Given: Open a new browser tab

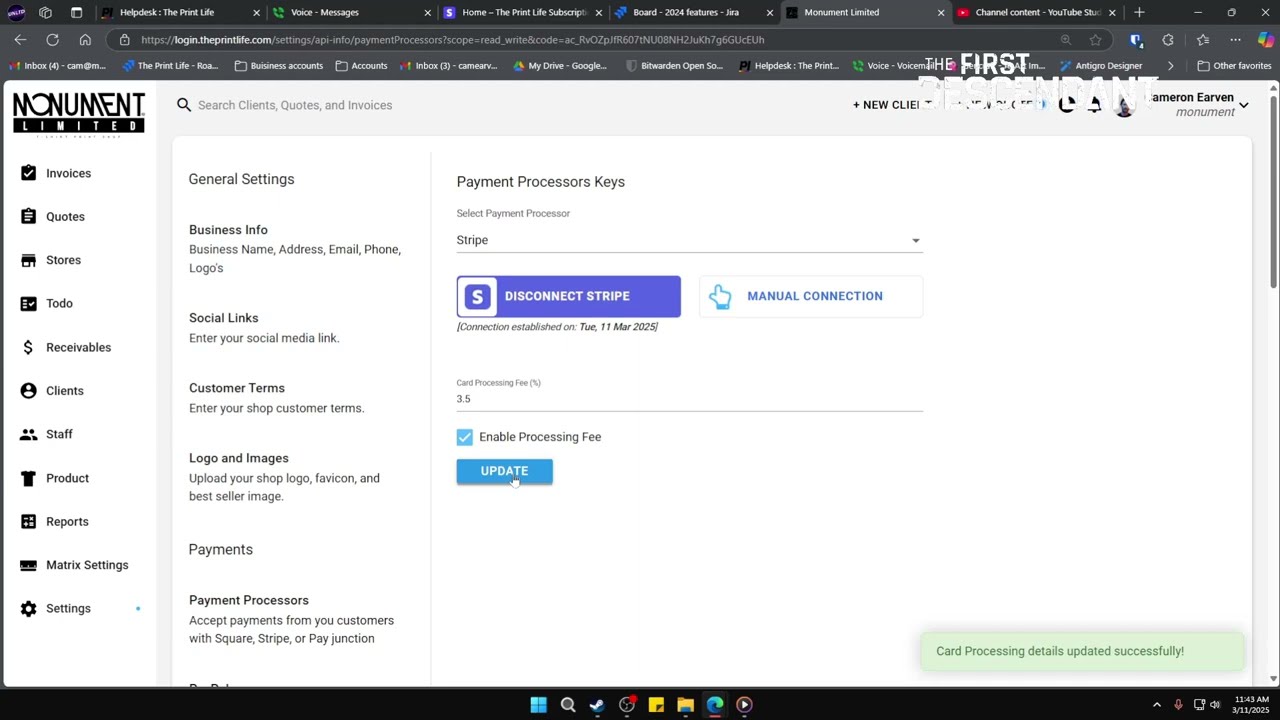Looking at the screenshot, I should [x=1139, y=12].
